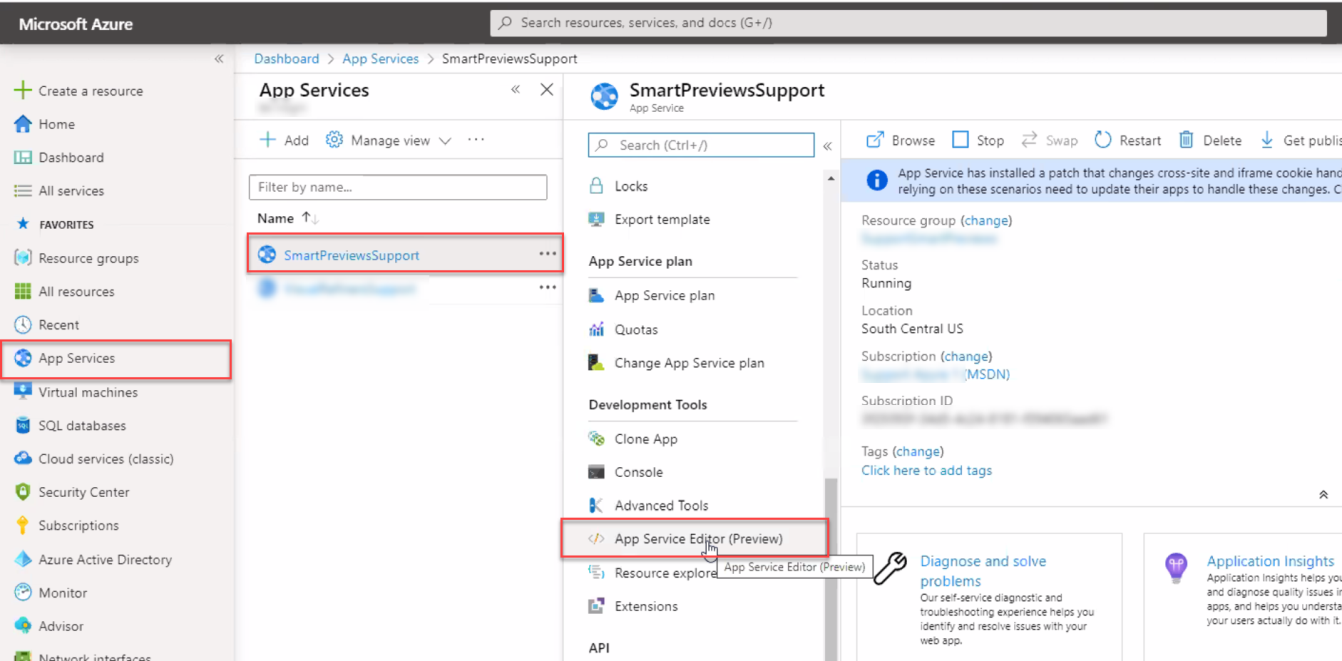Click the Filter by name field
This screenshot has width=1342, height=661.
398,187
